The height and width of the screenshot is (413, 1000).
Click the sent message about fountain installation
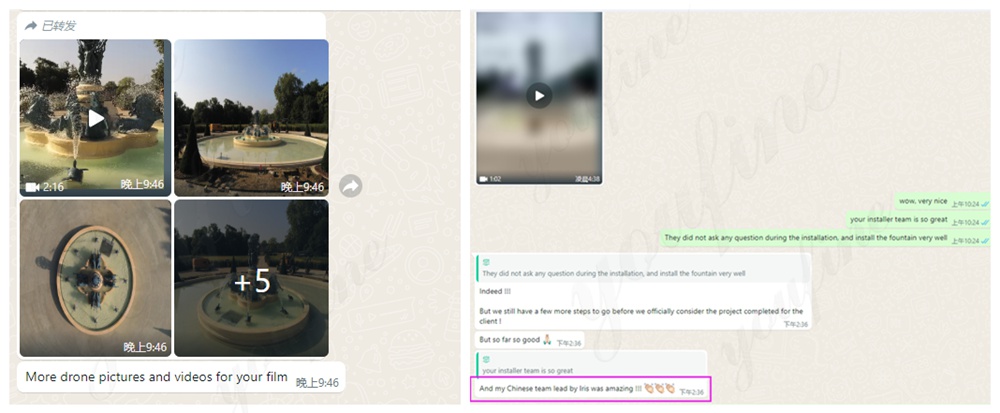pyautogui.click(x=825, y=238)
